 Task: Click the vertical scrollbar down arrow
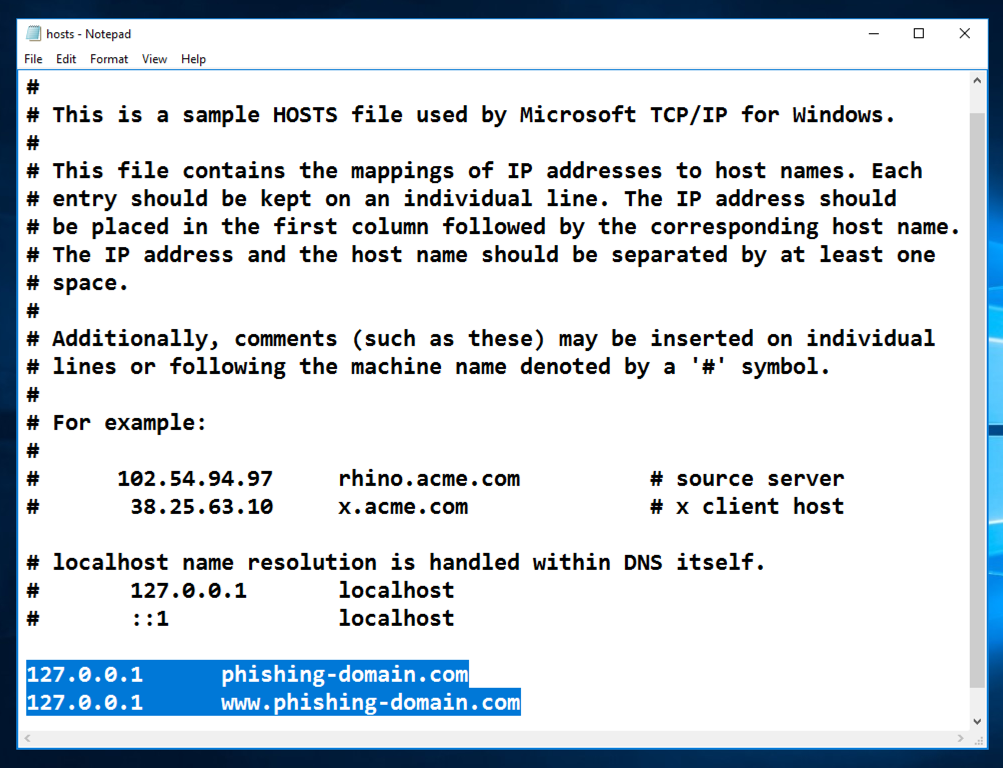(x=978, y=720)
